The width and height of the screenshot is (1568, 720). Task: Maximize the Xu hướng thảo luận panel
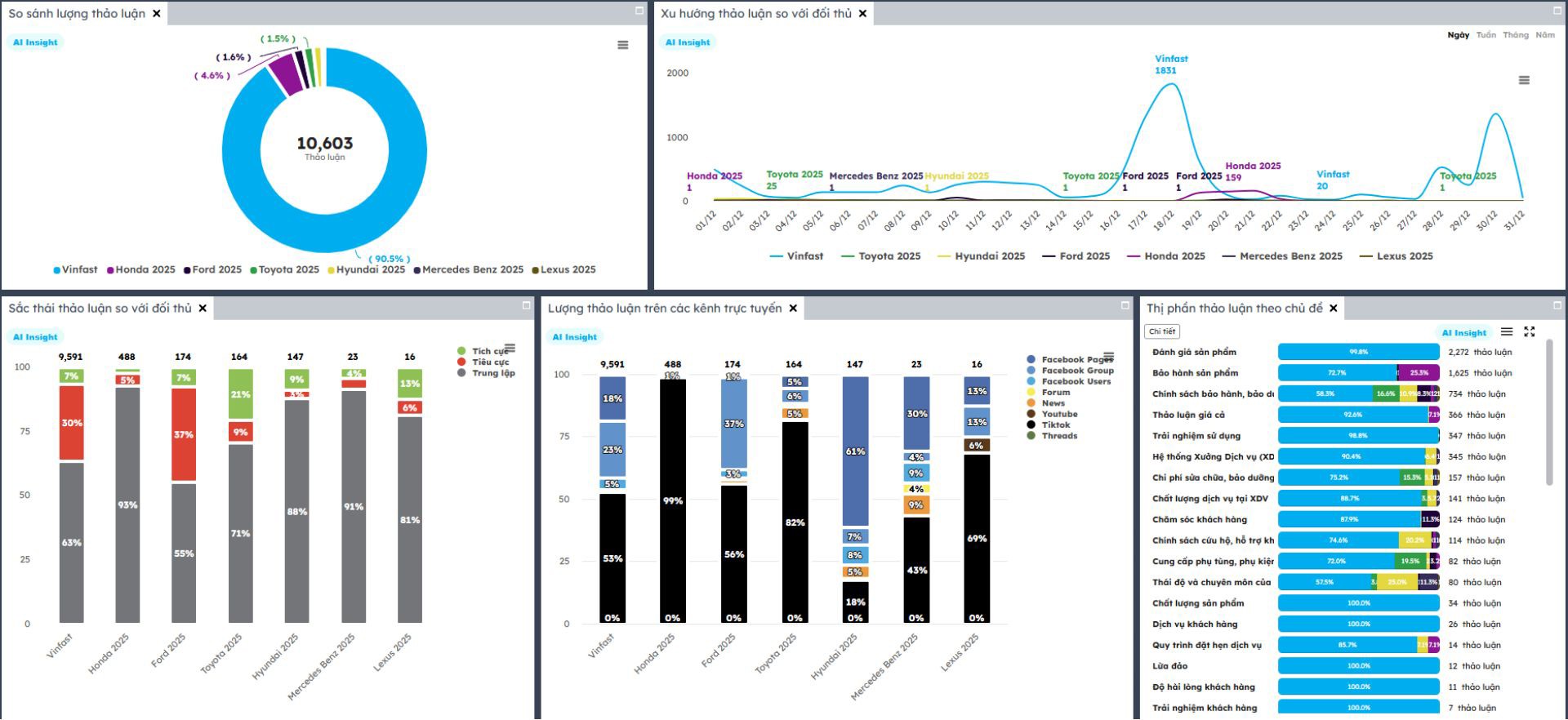point(1557,11)
